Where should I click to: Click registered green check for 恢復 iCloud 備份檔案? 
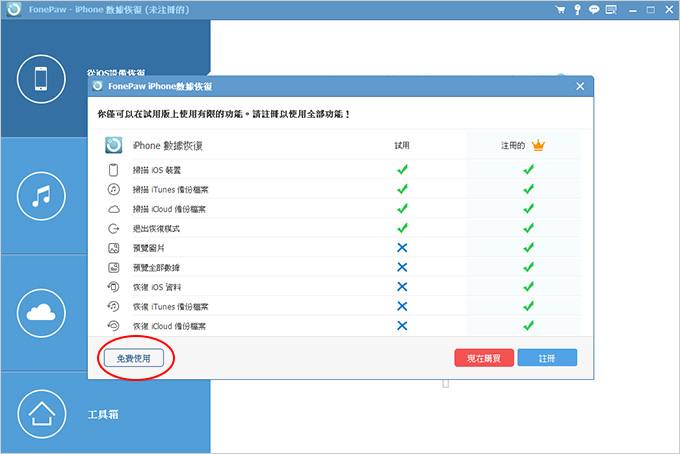[528, 325]
